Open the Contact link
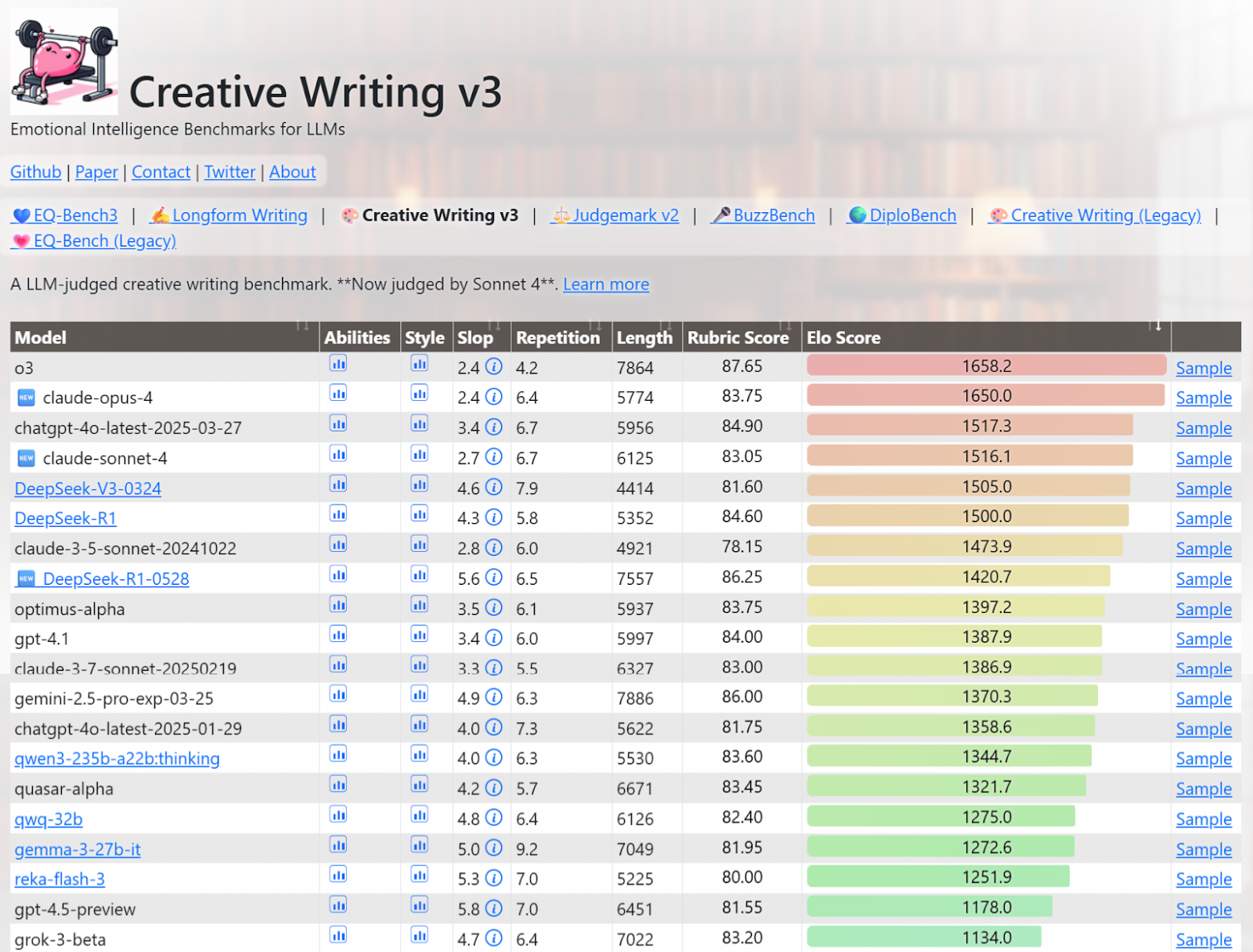Screen dimensions: 1253x952 pyautogui.click(x=161, y=172)
